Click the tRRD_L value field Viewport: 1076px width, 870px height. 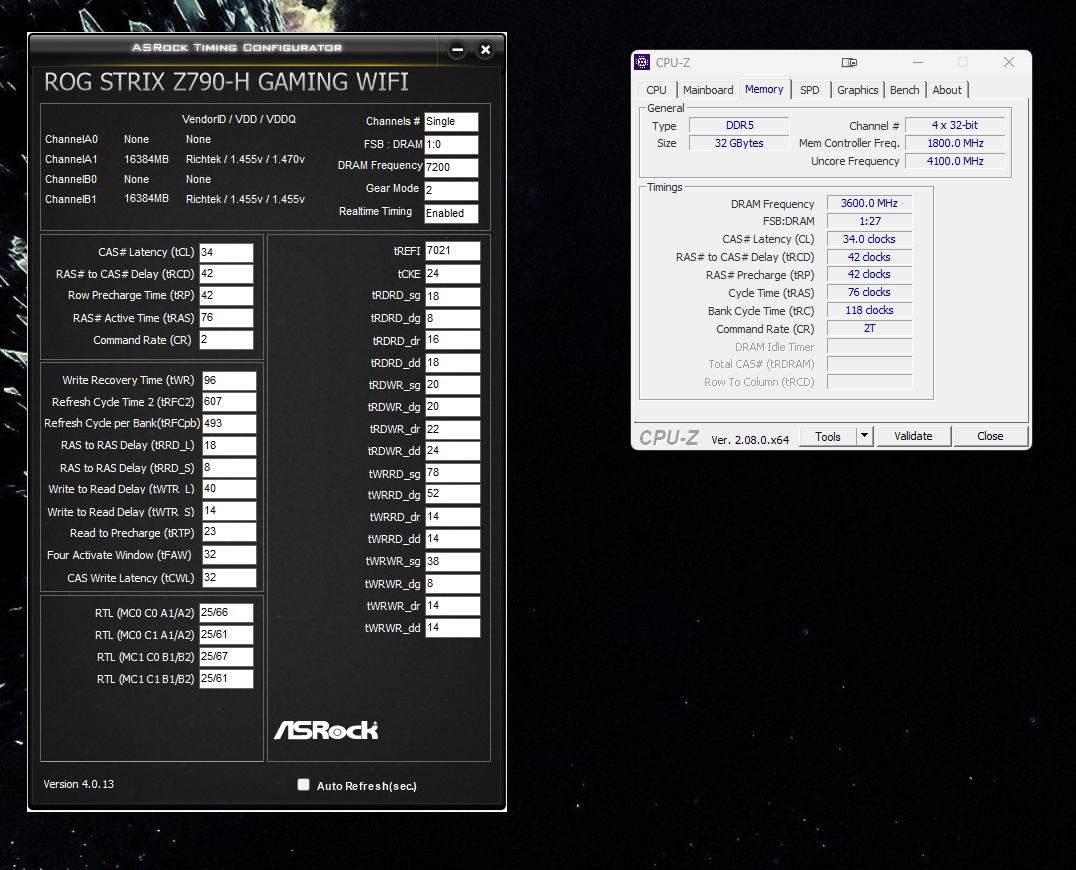pos(229,445)
